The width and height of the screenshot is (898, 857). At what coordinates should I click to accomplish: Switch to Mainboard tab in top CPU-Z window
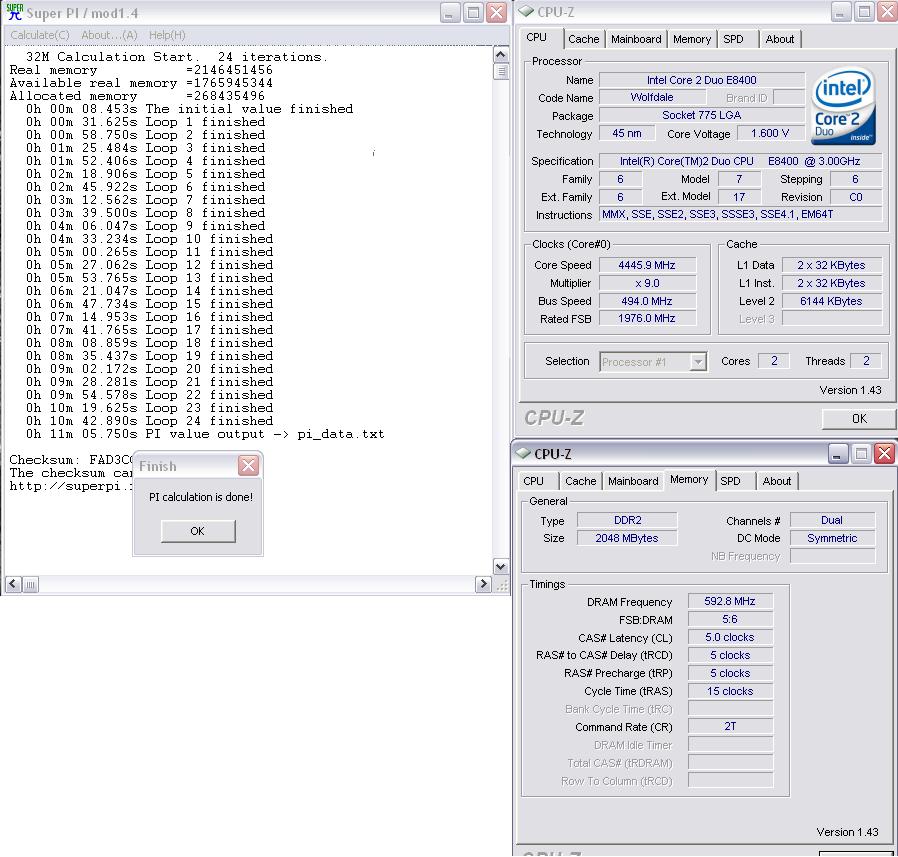click(636, 39)
